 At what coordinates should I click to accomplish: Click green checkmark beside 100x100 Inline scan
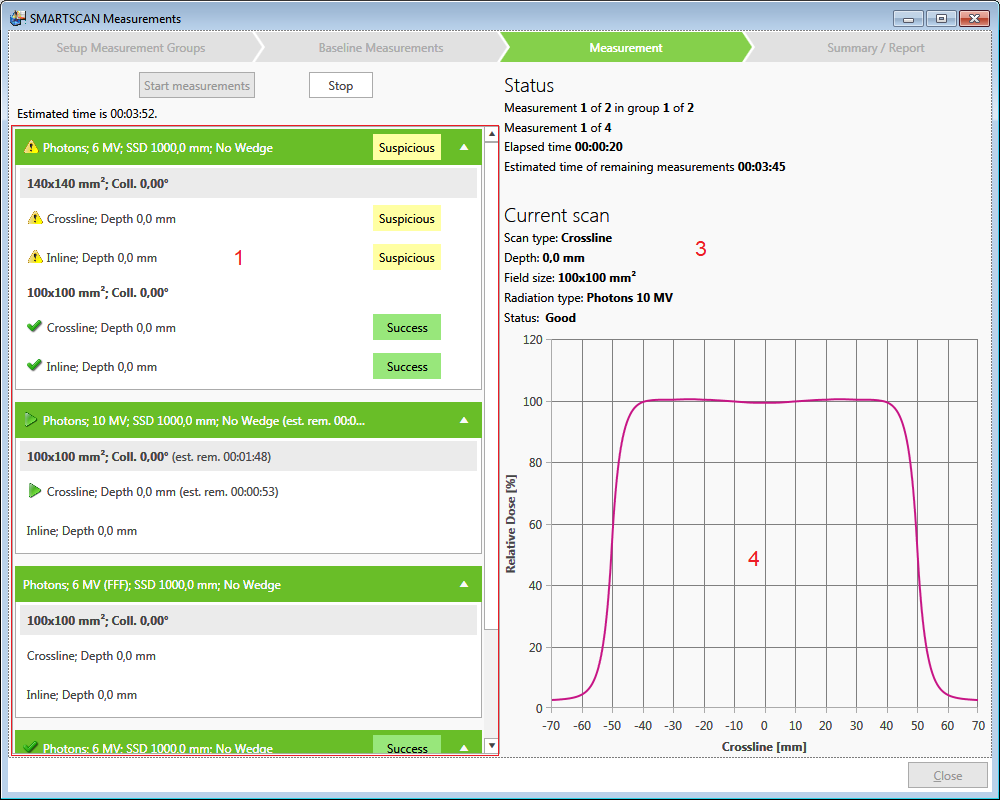point(35,366)
